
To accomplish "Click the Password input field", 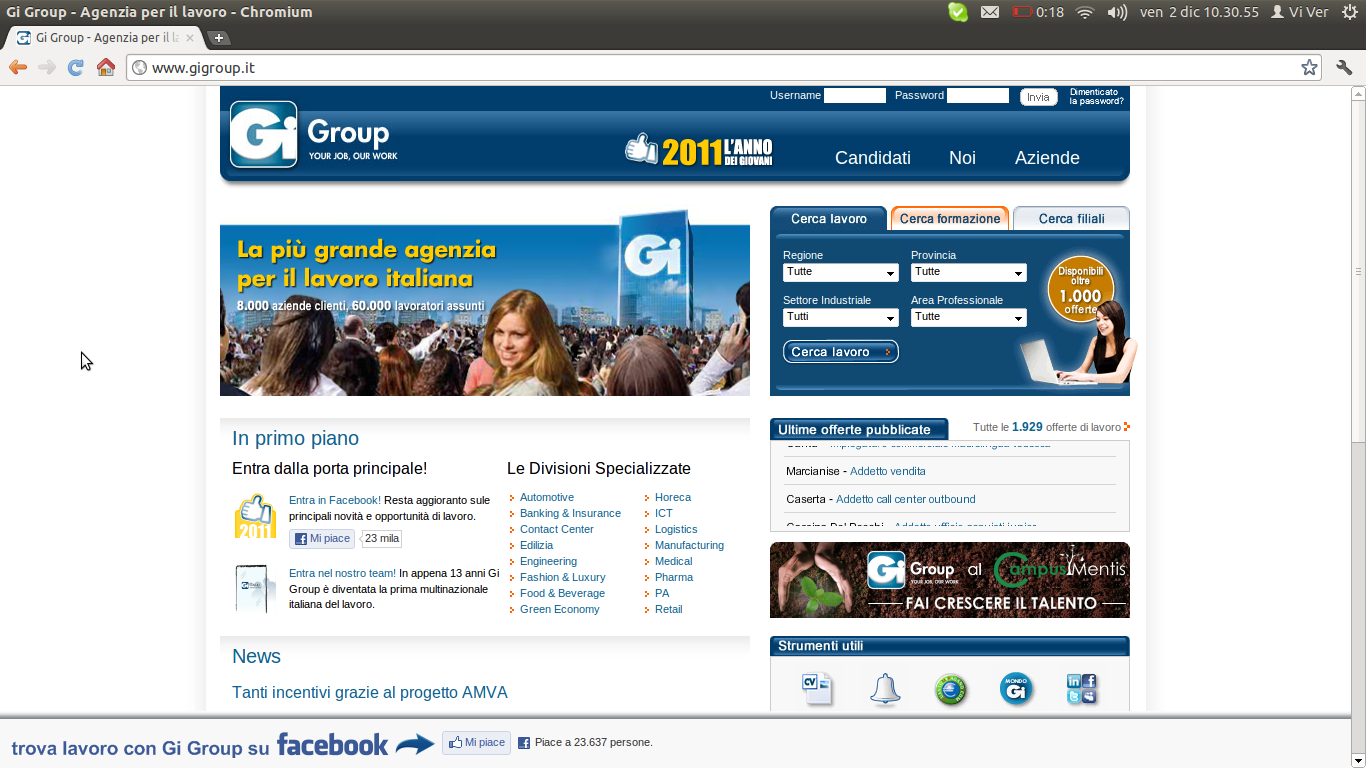I will click(977, 96).
